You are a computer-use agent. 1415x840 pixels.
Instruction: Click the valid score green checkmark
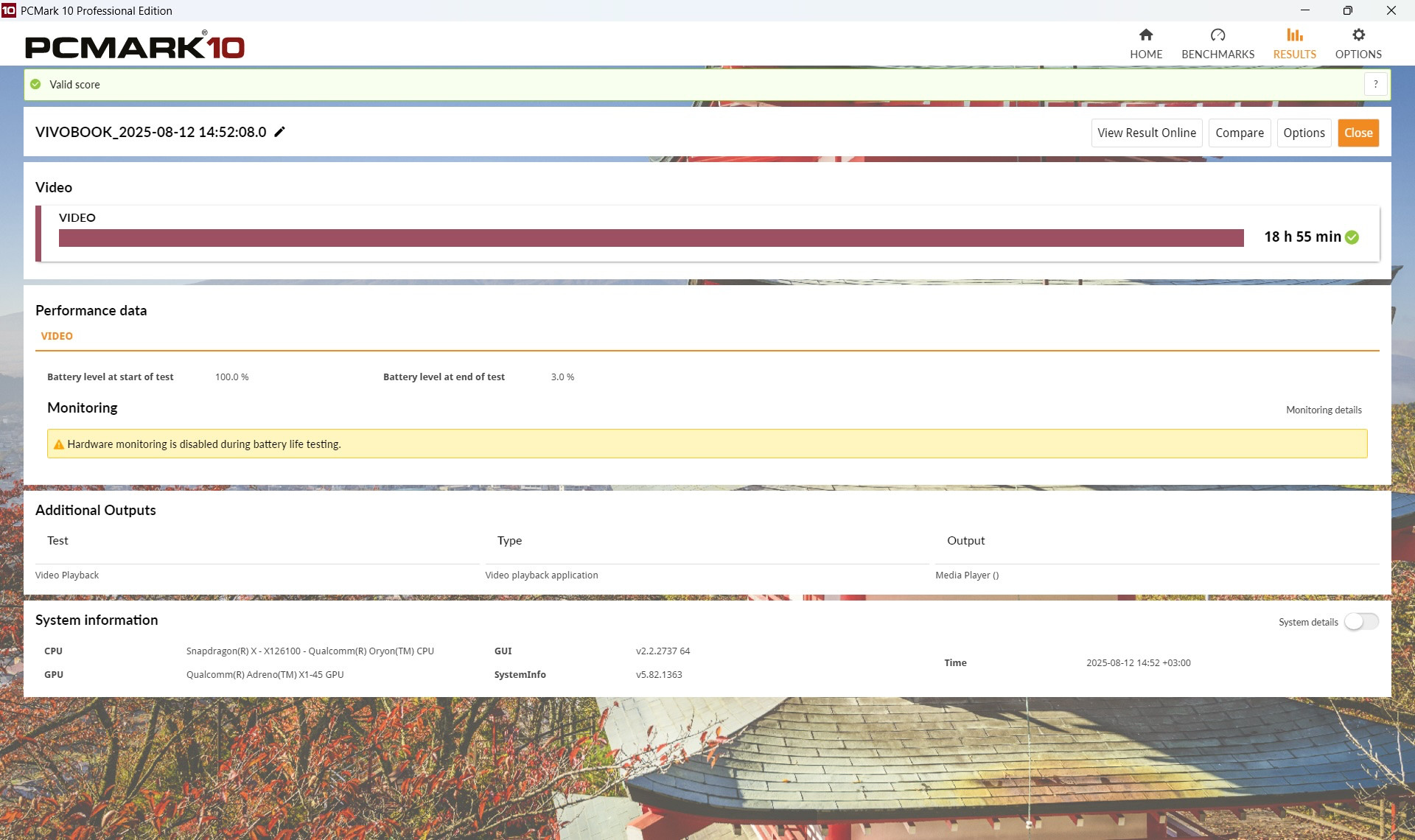tap(35, 84)
